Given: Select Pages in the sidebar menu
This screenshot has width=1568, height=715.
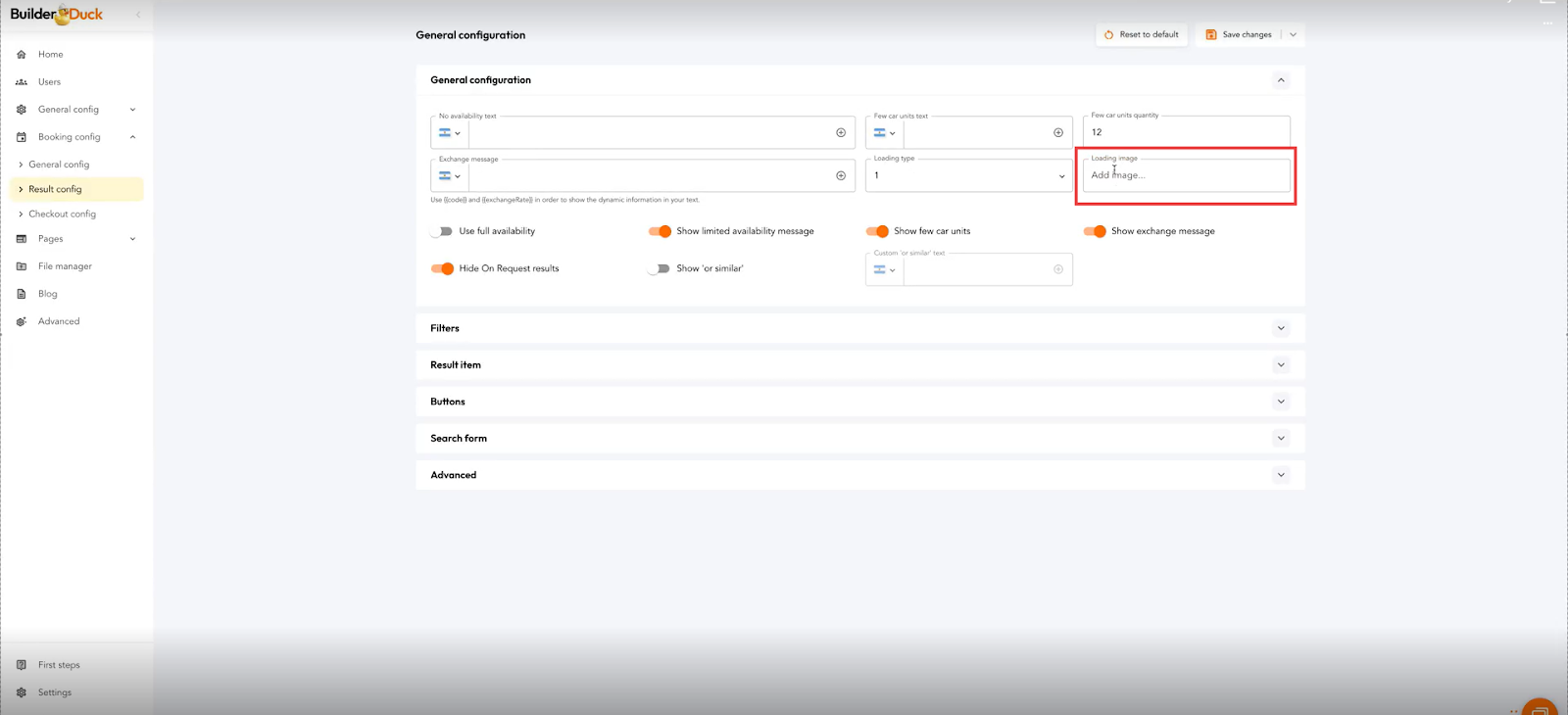Looking at the screenshot, I should coord(51,239).
